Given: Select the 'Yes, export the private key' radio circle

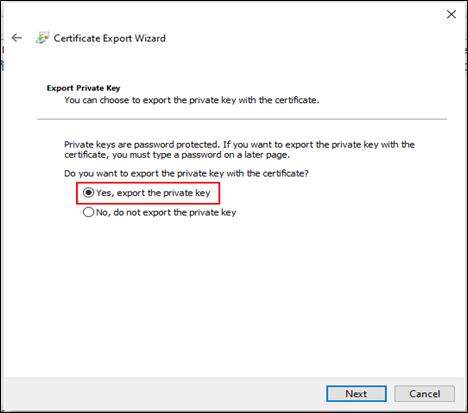Looking at the screenshot, I should 88,193.
